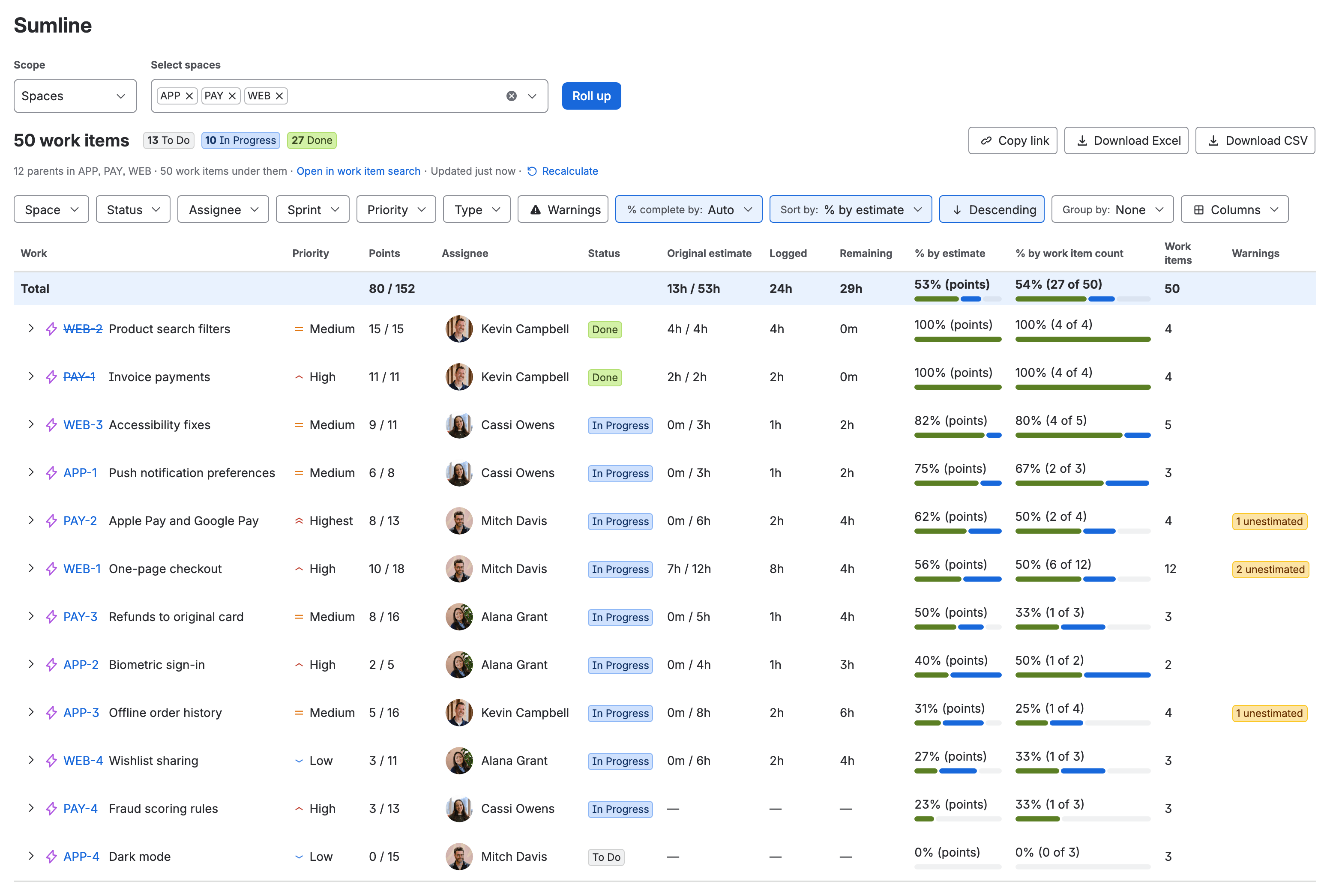Click the 1 unestimated warning on APP-3
This screenshot has width=1330, height=896.
[x=1270, y=713]
